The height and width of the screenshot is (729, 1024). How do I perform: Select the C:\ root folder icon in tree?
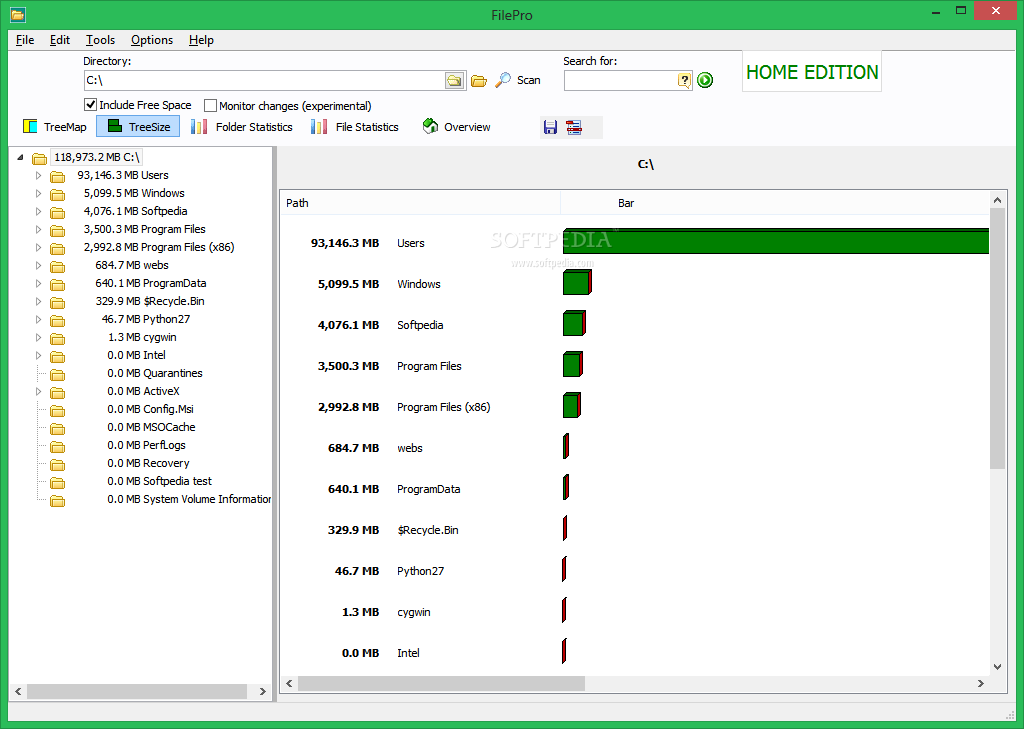pyautogui.click(x=39, y=158)
